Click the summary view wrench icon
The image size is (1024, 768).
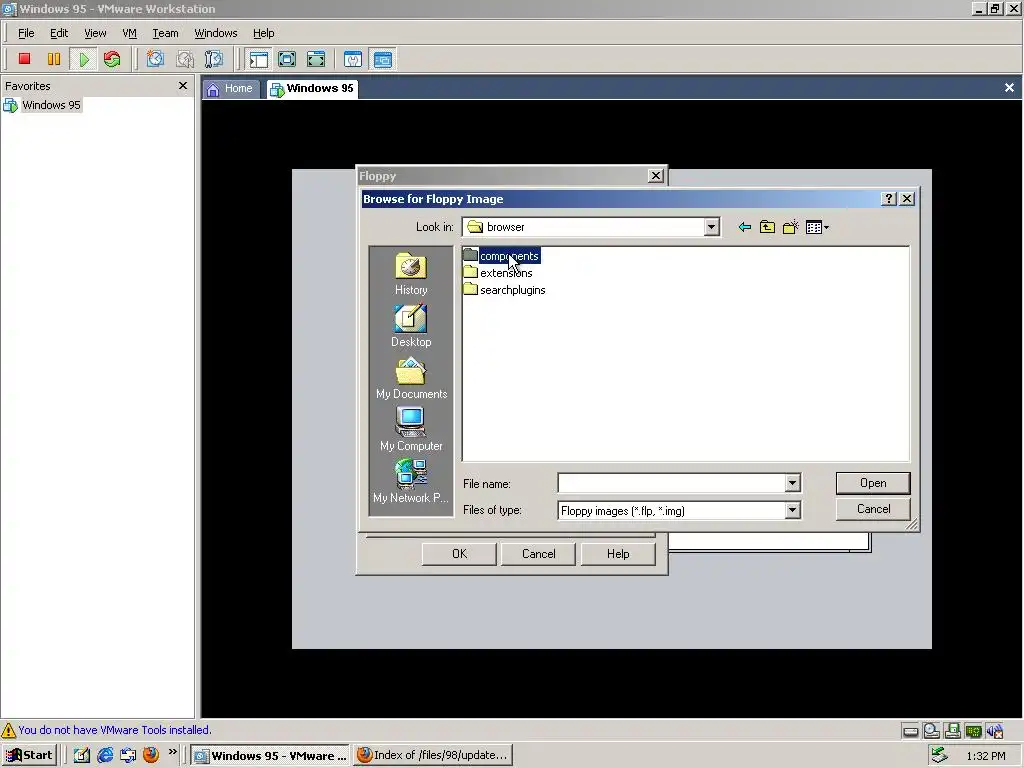coord(353,59)
